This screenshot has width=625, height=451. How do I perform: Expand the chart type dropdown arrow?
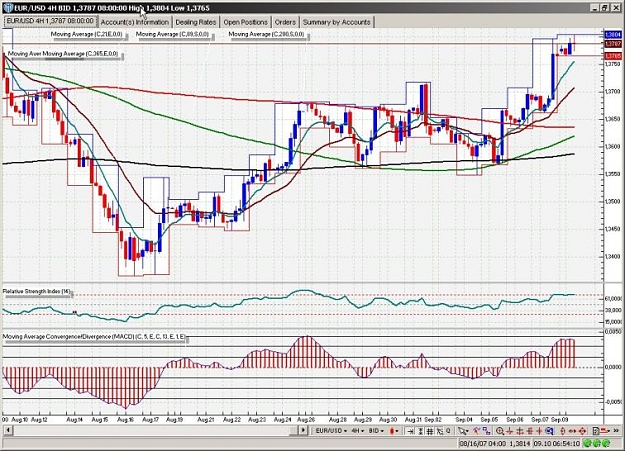(397, 431)
